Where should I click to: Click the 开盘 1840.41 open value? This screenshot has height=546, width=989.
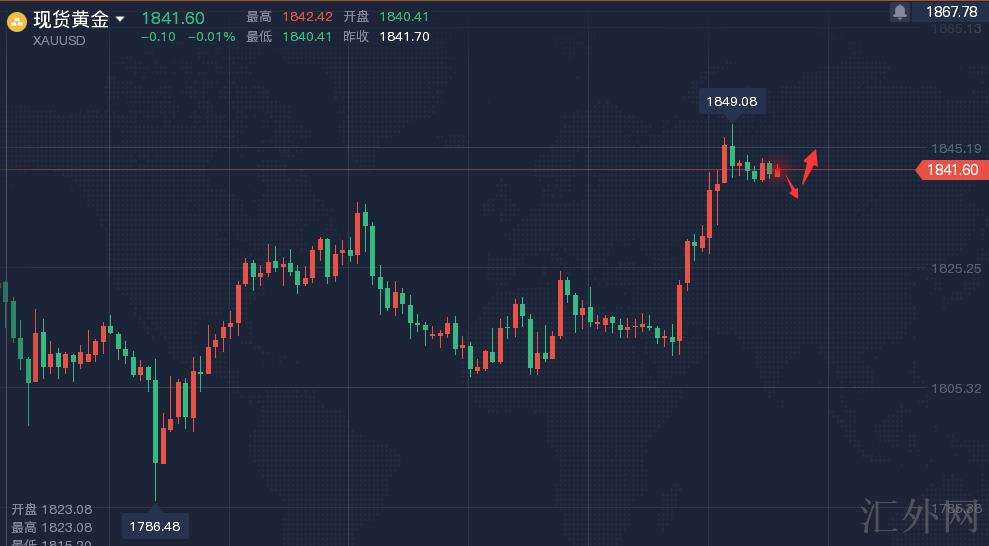tap(403, 17)
